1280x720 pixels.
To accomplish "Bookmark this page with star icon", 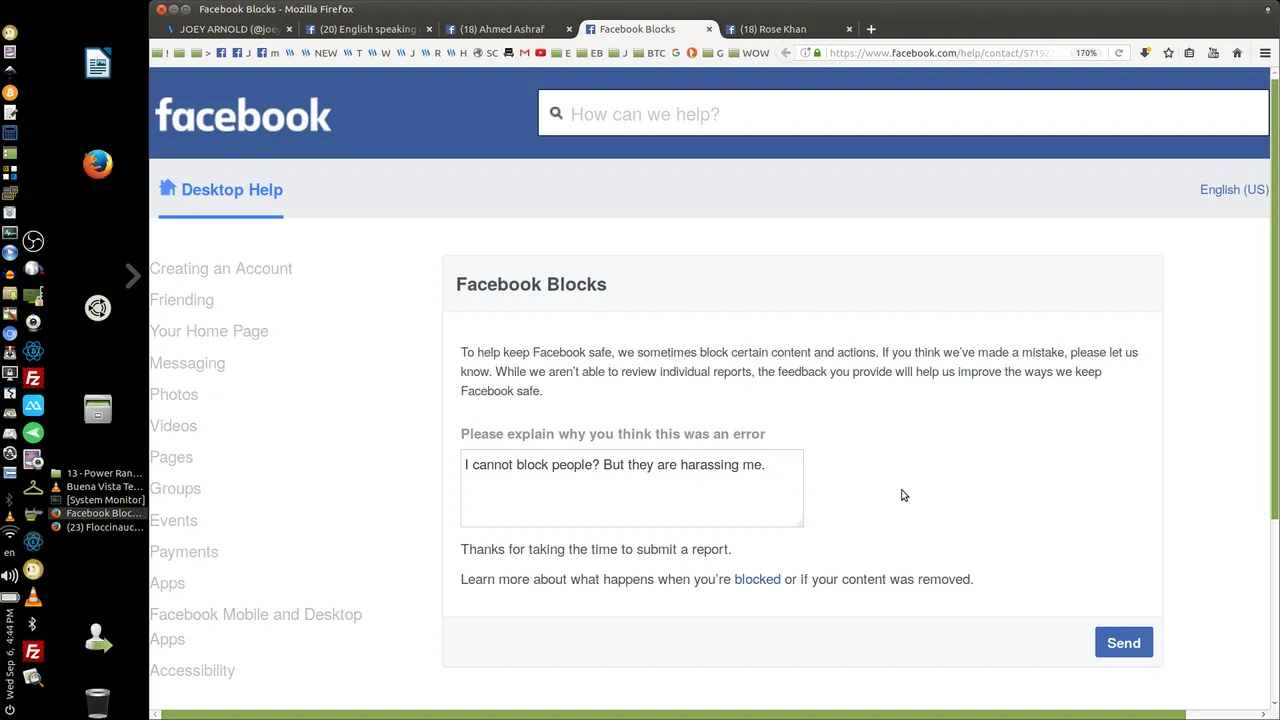I will [x=1168, y=53].
